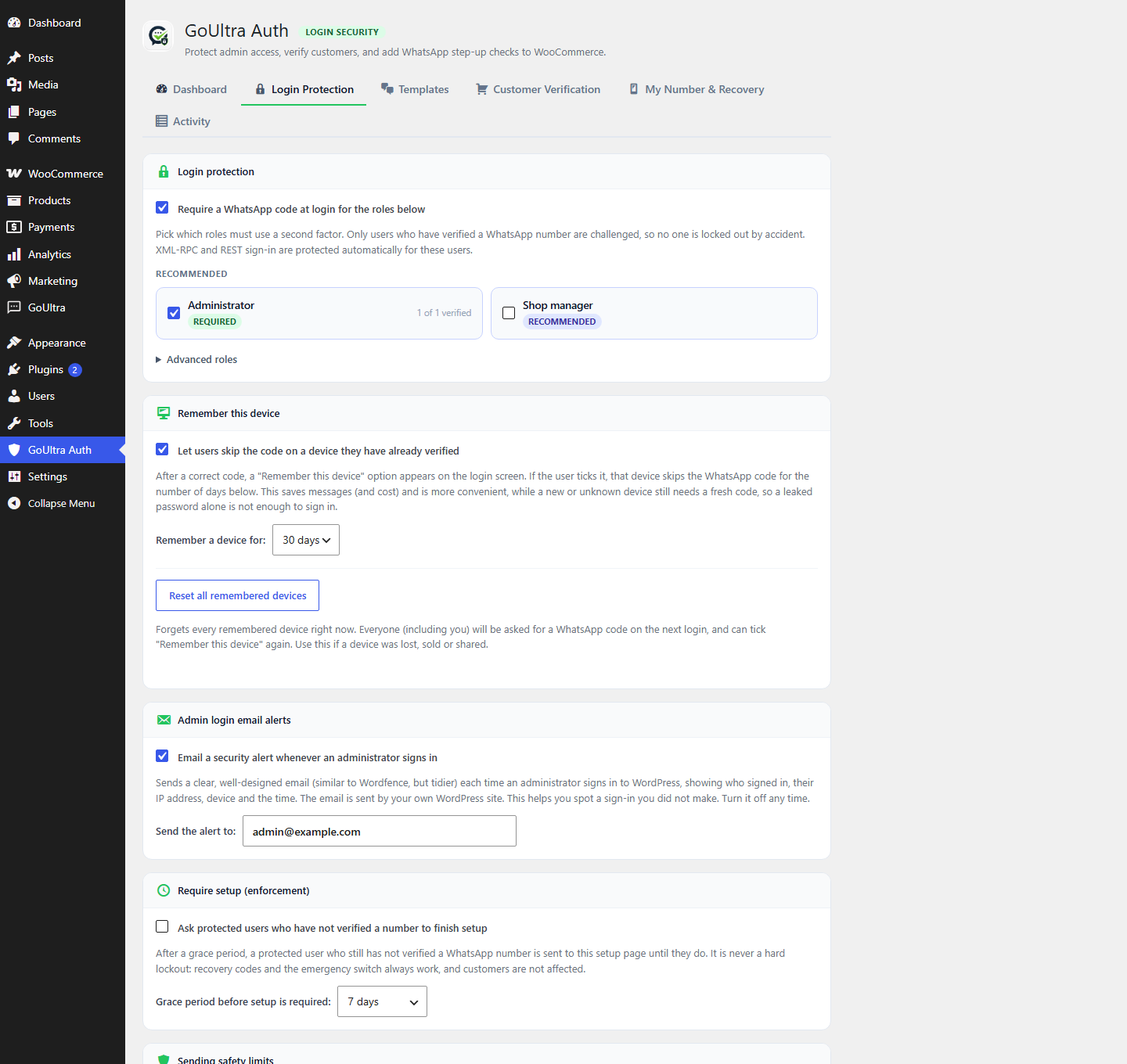
Task: Toggle the Administrator role checkbox
Action: [x=174, y=313]
